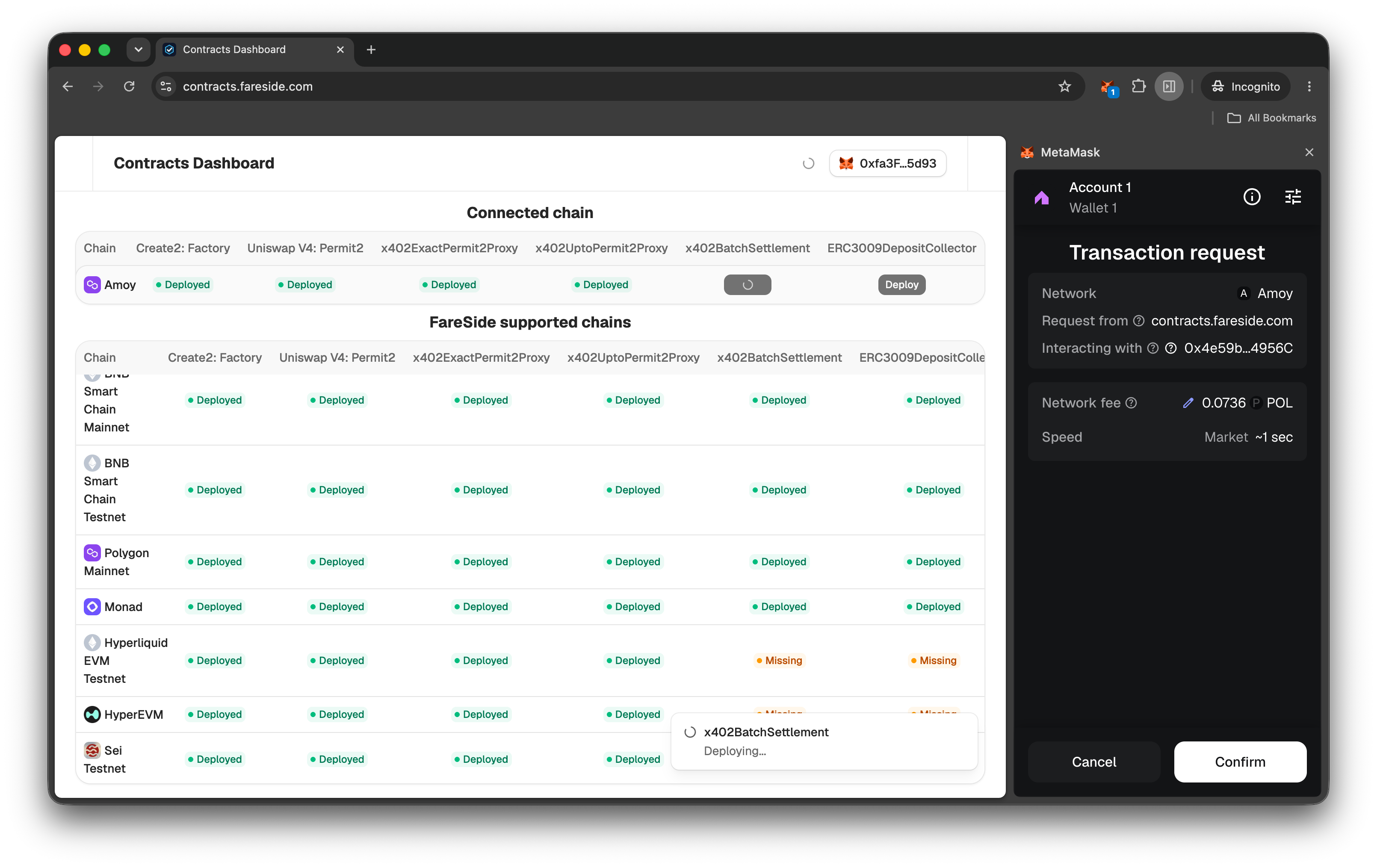Click the Amoy chain Polygon icon
Viewport: 1377px width, 868px height.
click(92, 285)
